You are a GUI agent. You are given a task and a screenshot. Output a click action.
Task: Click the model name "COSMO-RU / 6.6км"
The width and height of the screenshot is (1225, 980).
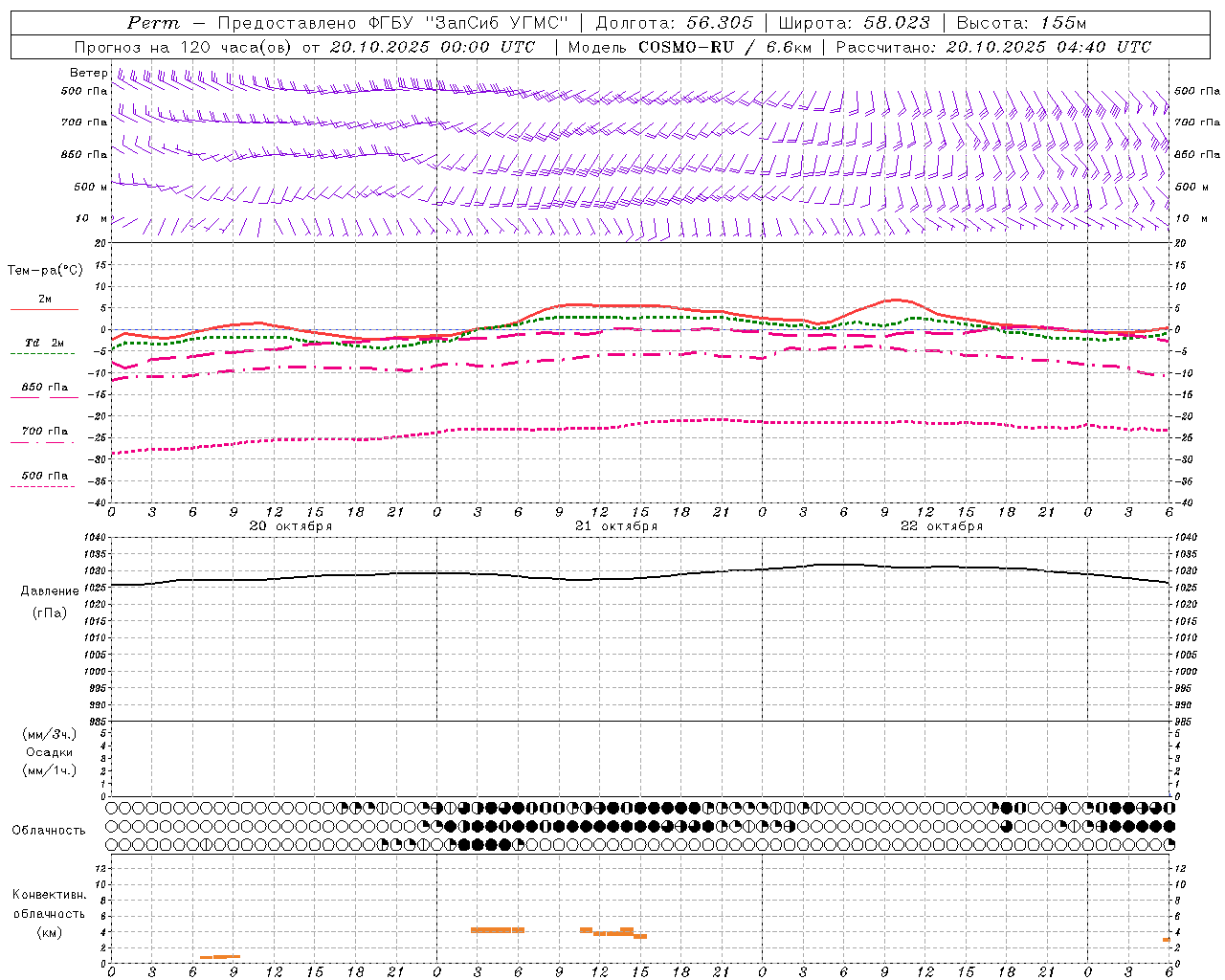(725, 47)
